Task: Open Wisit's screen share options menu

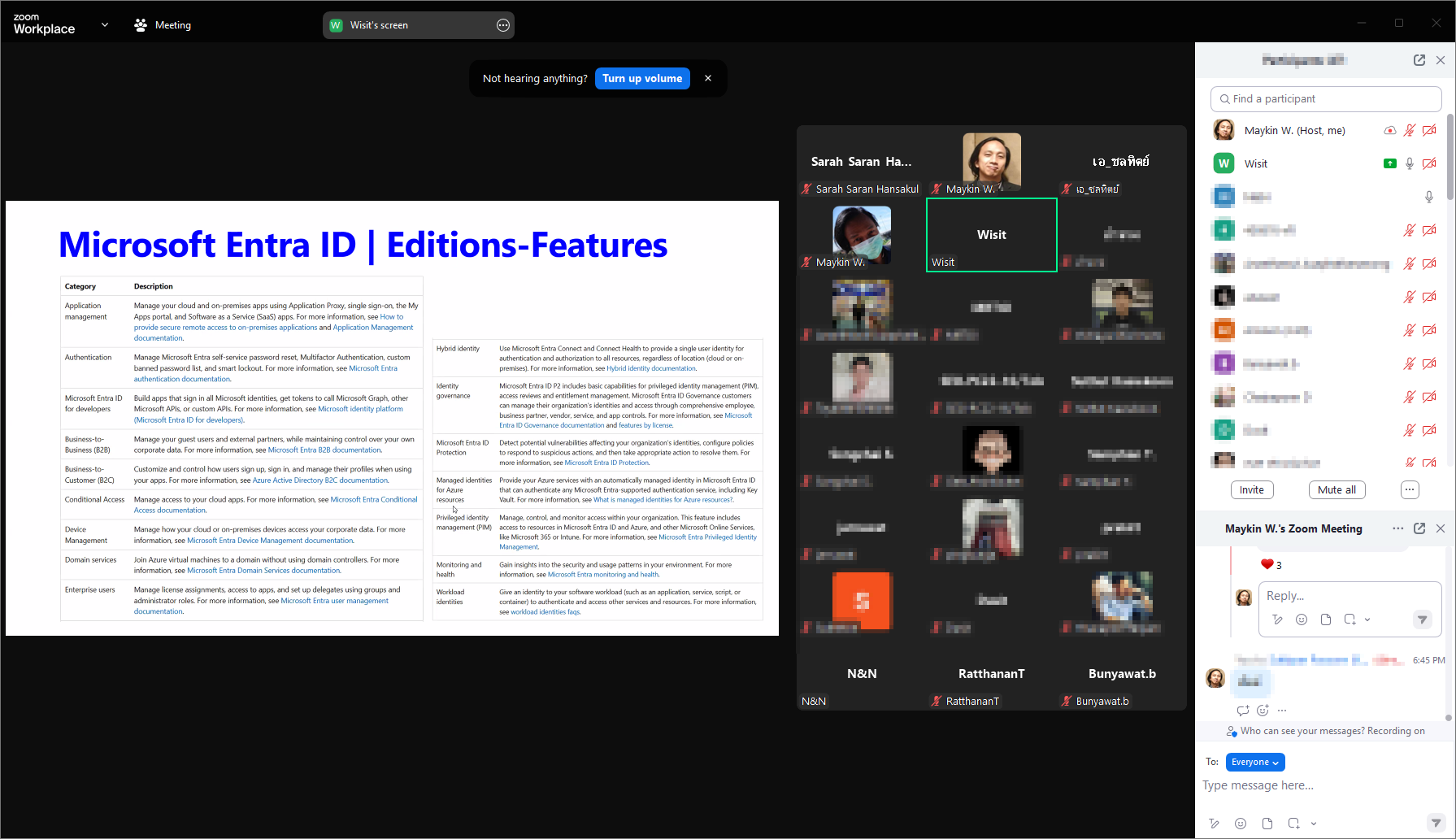Action: point(503,25)
